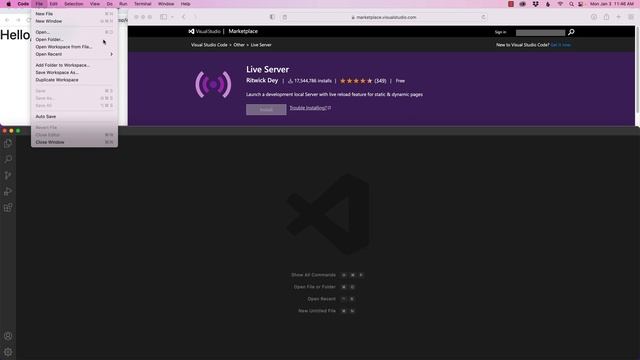This screenshot has width=640, height=360.
Task: Click the Install button for Live Server
Action: pyautogui.click(x=266, y=109)
